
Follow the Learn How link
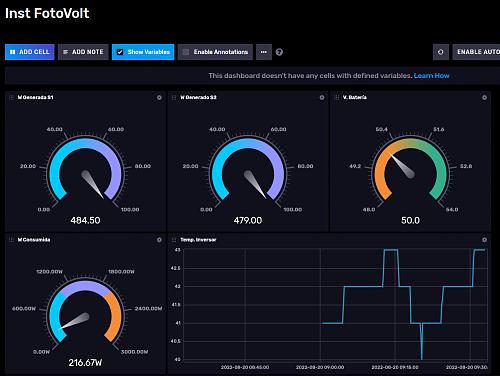pos(431,76)
